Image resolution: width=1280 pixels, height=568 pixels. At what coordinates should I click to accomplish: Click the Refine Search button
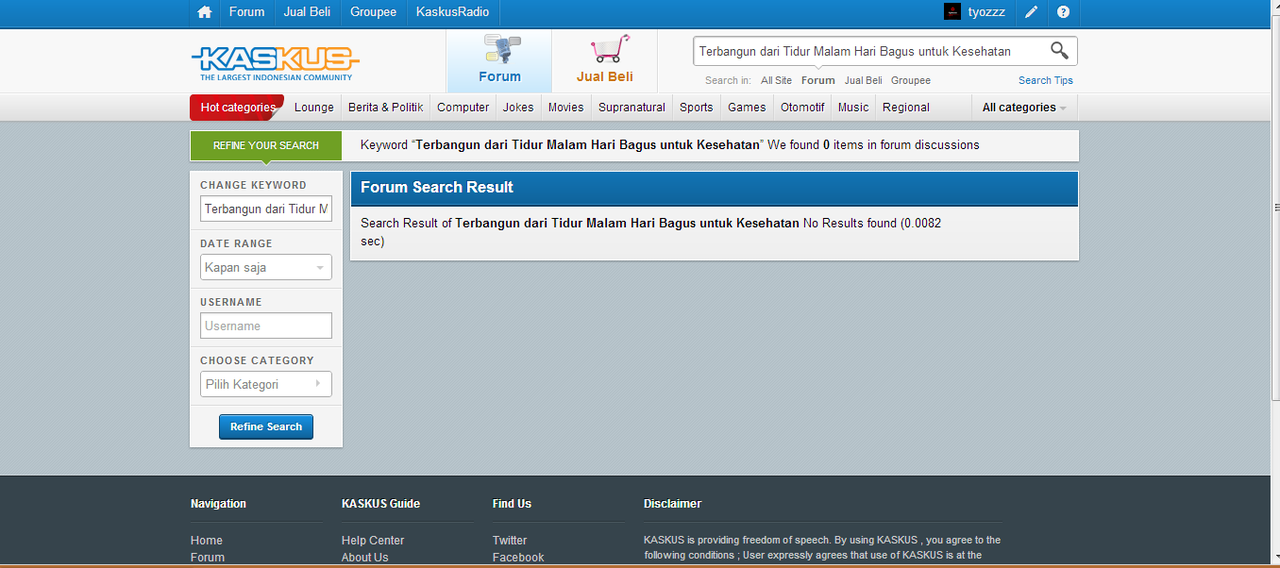(266, 427)
